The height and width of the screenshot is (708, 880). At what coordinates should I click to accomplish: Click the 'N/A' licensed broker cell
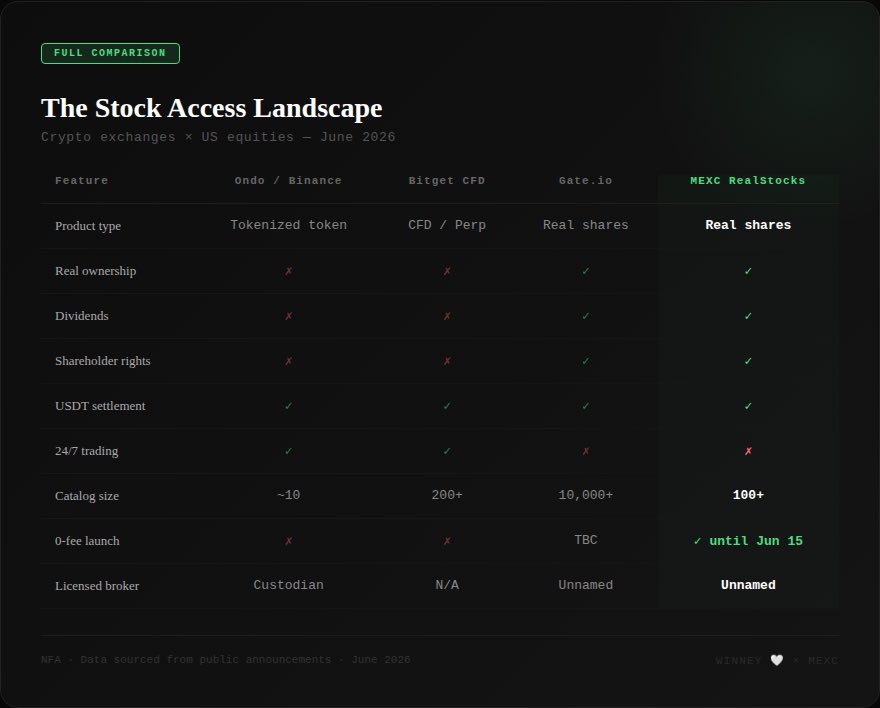[x=447, y=585]
